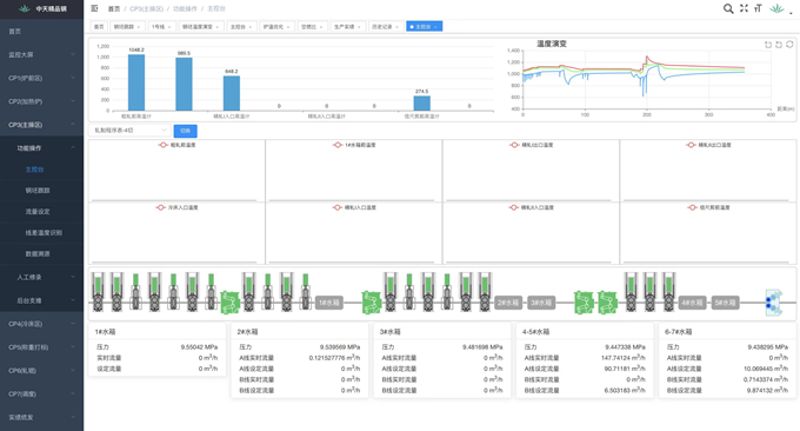Toggle the 粗轧前温度 legend series
This screenshot has width=800, height=431.
click(177, 145)
